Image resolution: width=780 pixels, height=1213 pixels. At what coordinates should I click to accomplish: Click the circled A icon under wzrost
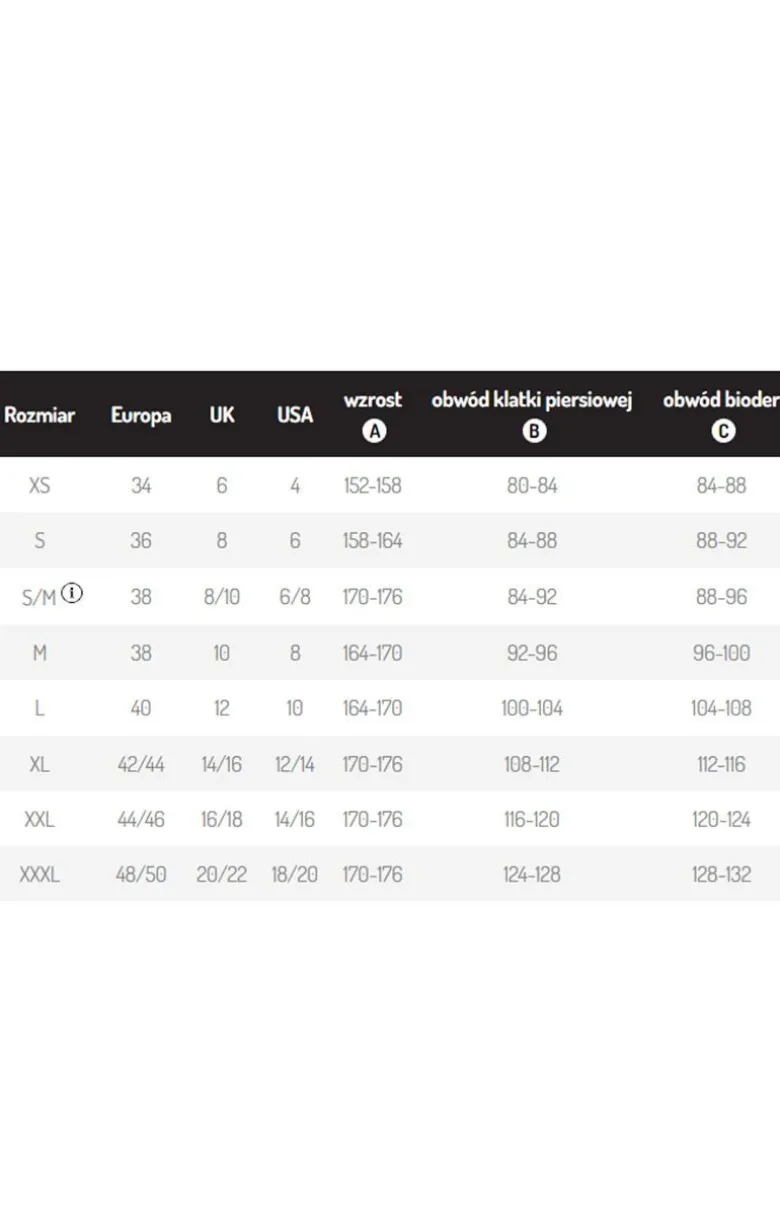tap(373, 431)
